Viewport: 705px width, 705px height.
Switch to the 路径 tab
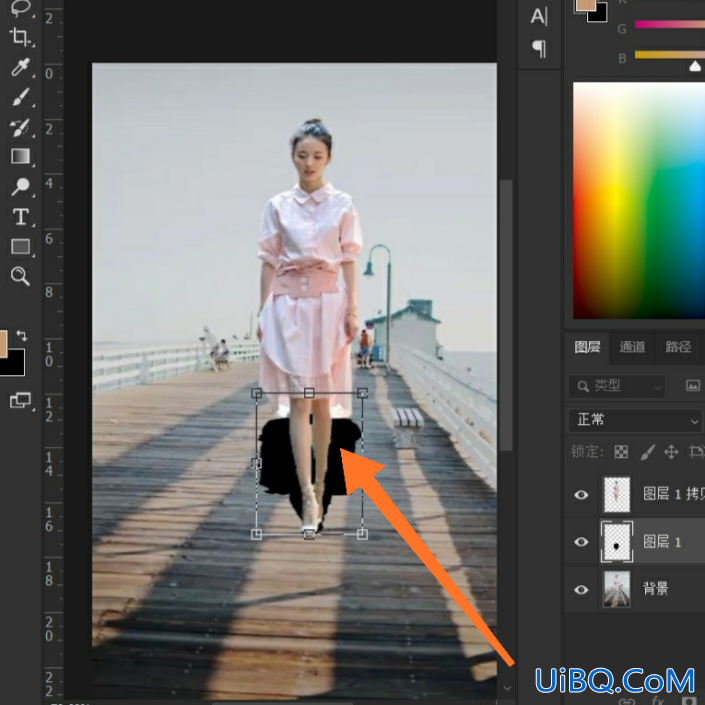point(678,347)
